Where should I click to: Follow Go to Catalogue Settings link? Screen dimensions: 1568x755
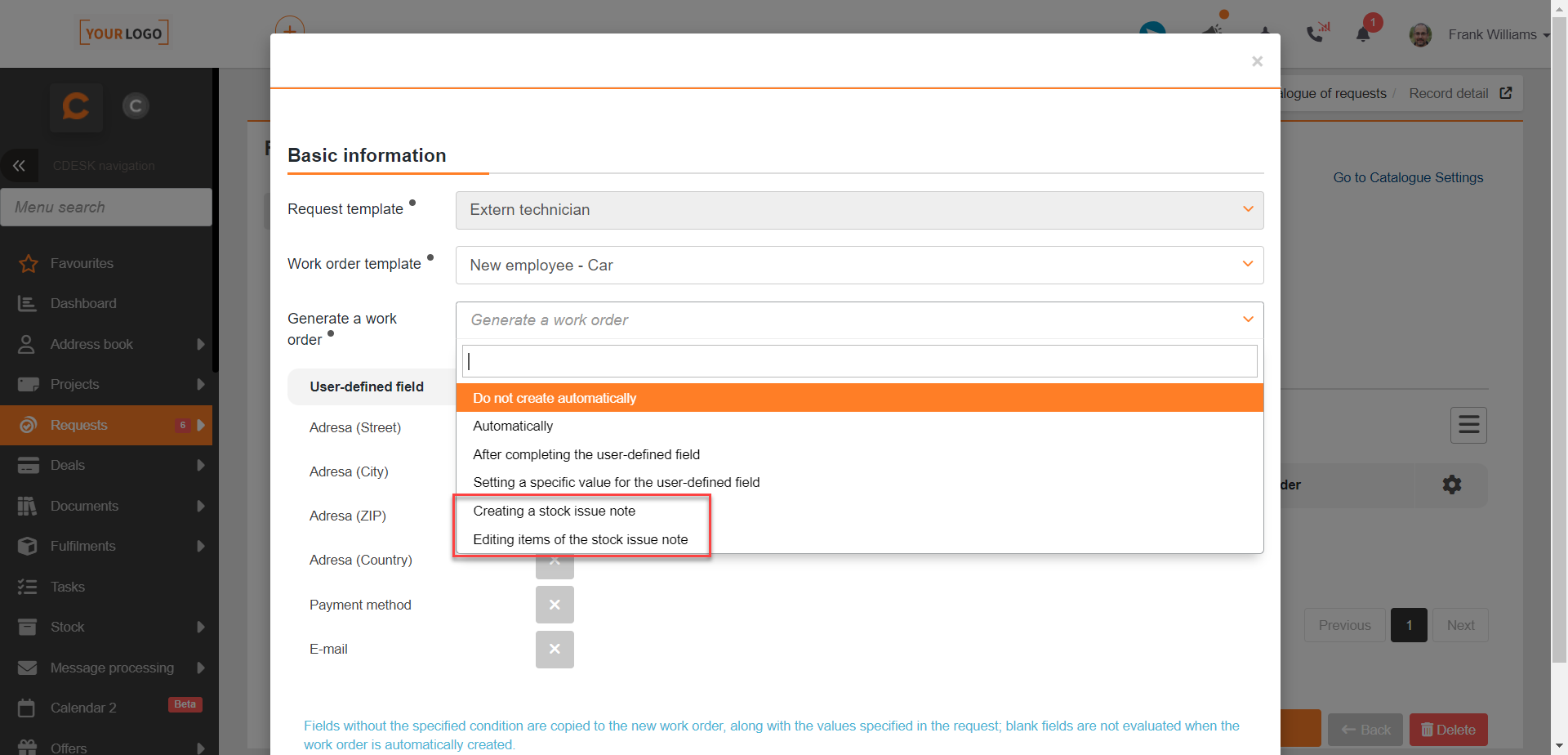click(1408, 177)
